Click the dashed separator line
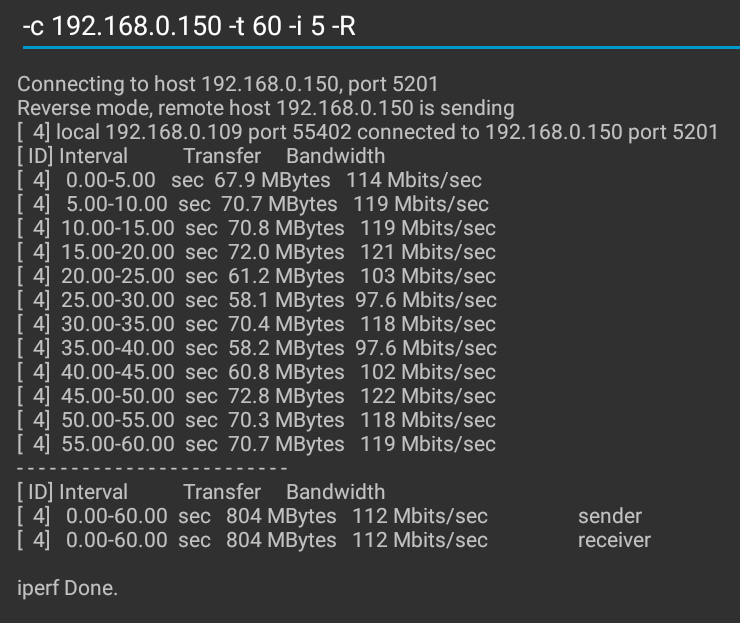This screenshot has width=740, height=623. pyautogui.click(x=153, y=467)
